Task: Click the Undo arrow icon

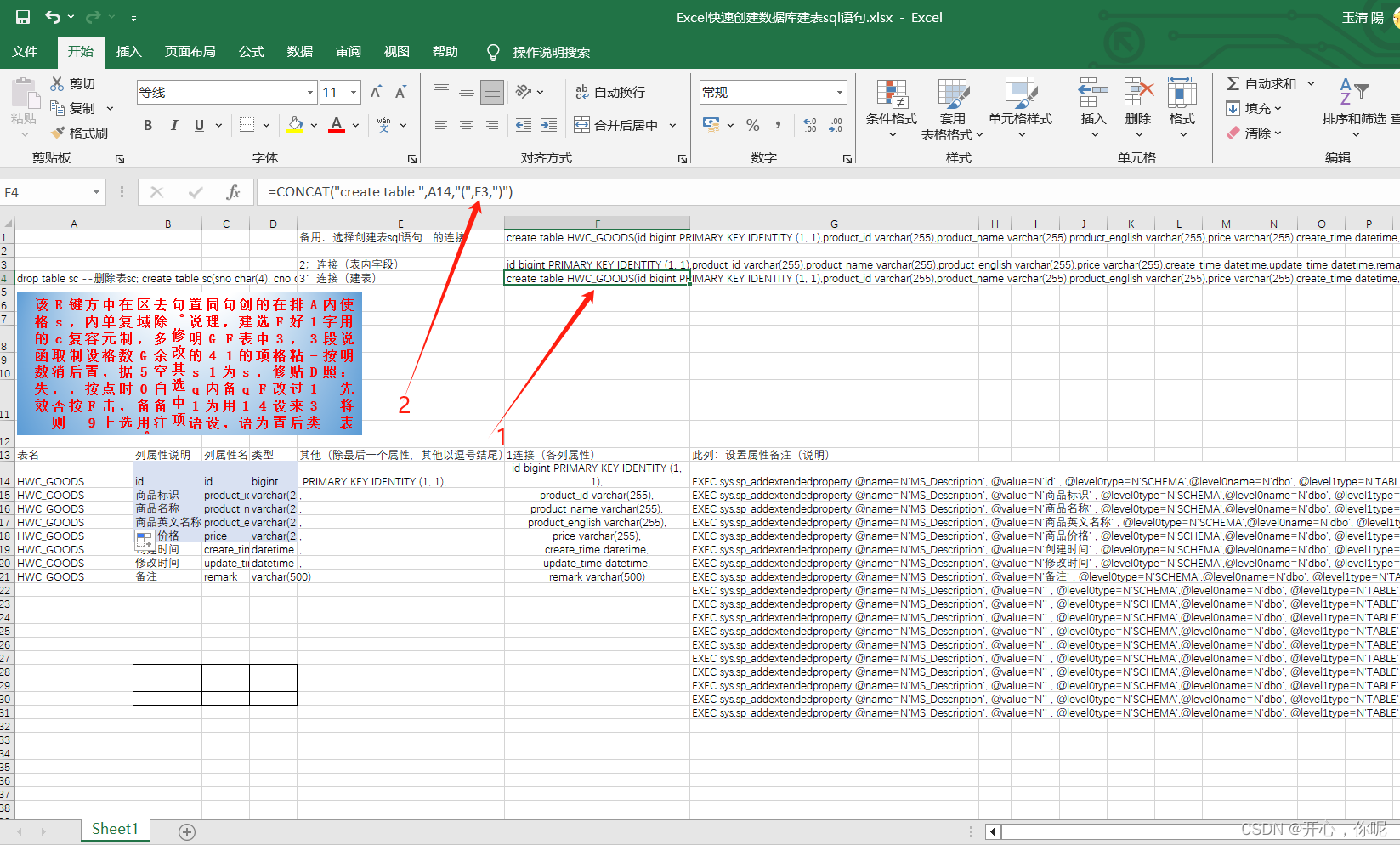Action: click(53, 17)
